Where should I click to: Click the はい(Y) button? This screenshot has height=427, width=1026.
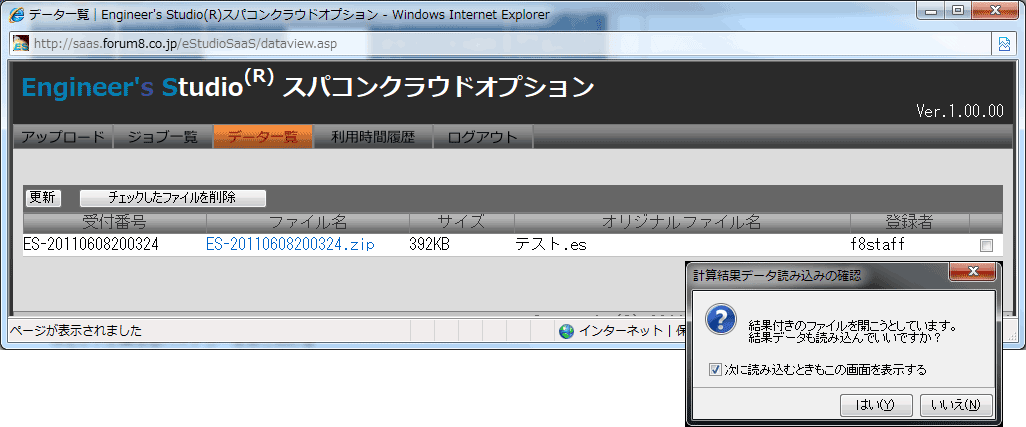(876, 405)
